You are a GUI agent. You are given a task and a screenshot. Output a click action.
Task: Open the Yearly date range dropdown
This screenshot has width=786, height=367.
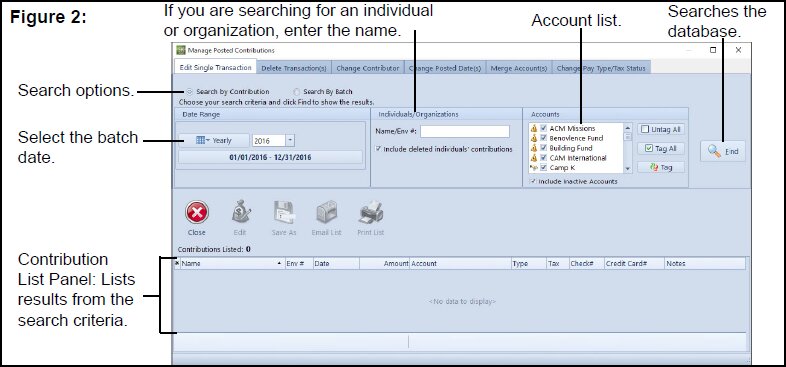click(214, 141)
